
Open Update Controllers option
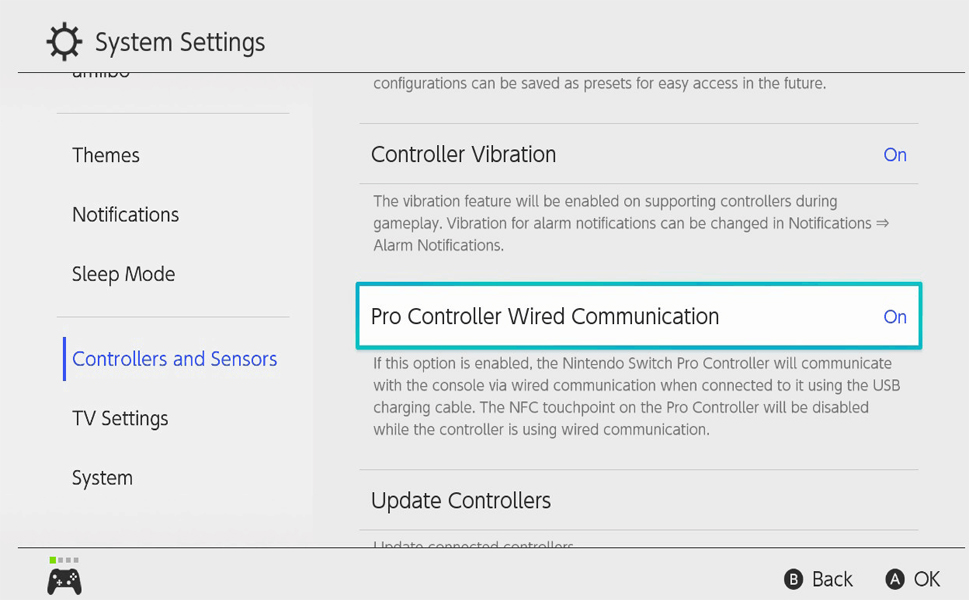[461, 500]
